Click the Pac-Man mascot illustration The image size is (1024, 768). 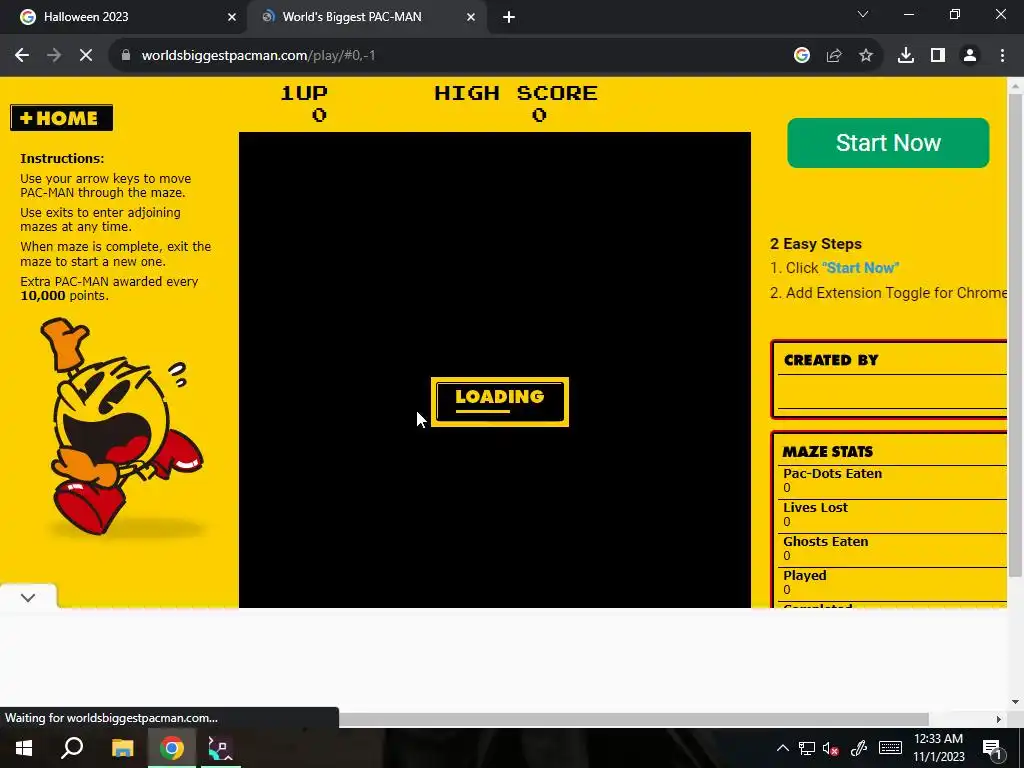(122, 426)
